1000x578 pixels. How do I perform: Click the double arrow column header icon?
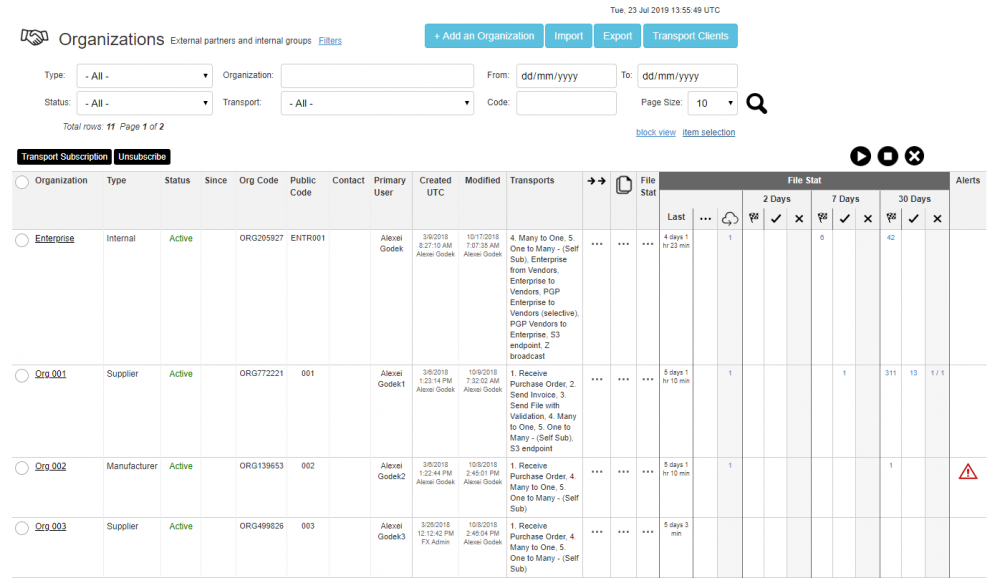pos(597,181)
